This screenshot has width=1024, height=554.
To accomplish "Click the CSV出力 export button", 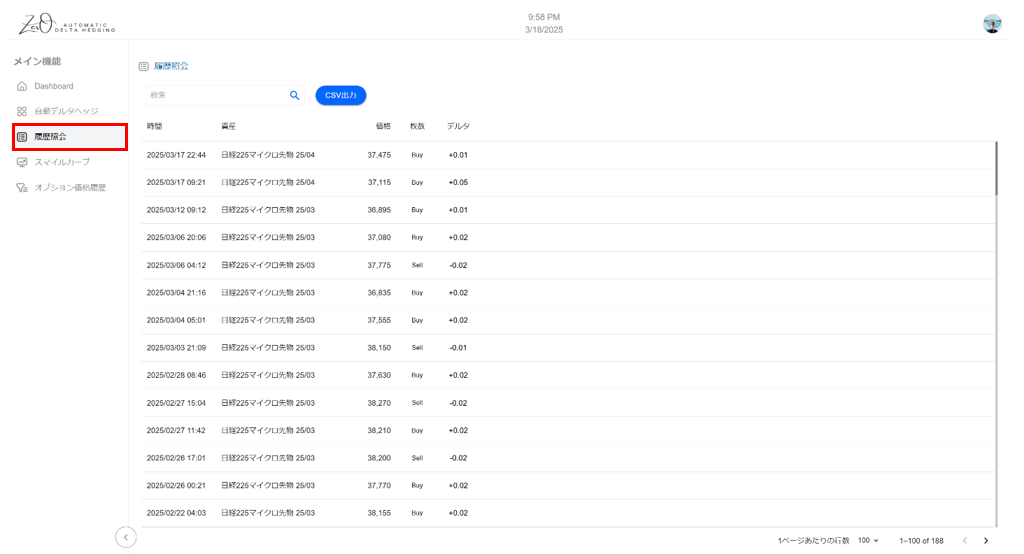I will click(340, 95).
